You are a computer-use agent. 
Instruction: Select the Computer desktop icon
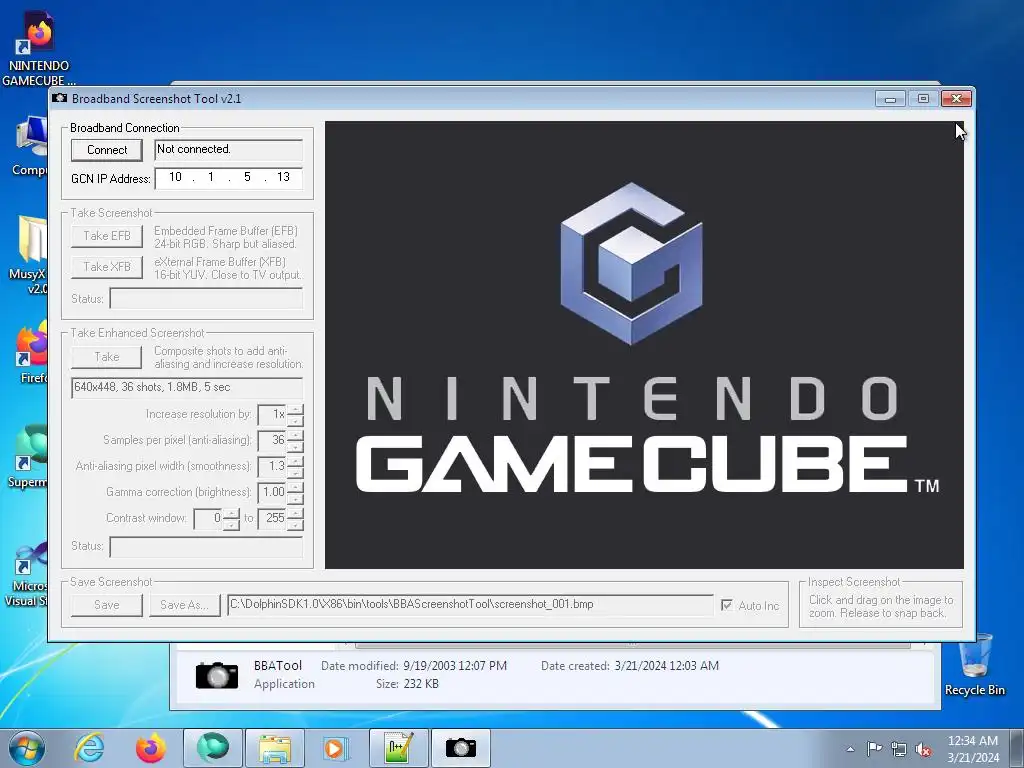point(29,146)
